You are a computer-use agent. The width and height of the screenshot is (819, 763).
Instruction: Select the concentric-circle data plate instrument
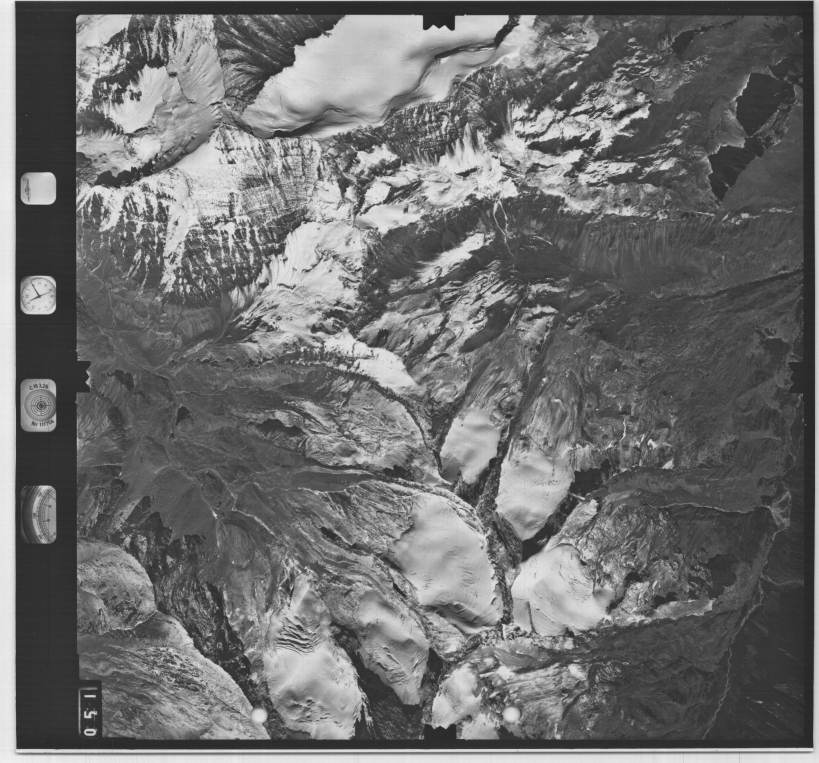click(38, 405)
